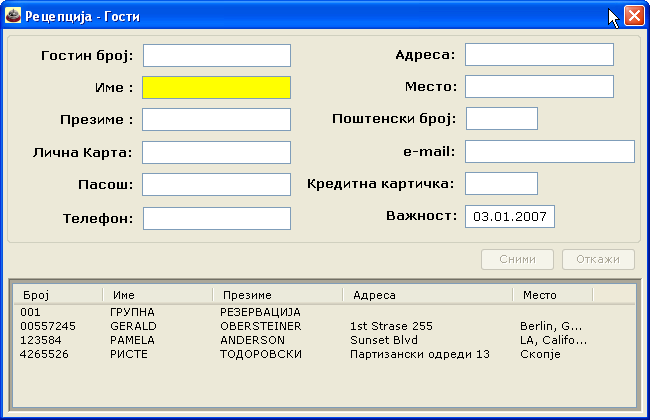This screenshot has height=420, width=650.
Task: Click the Место input field in the form
Action: (538, 87)
